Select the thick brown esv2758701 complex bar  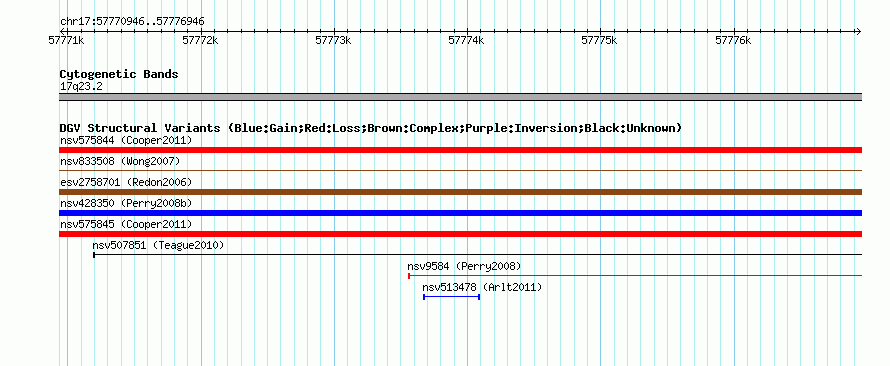[460, 192]
